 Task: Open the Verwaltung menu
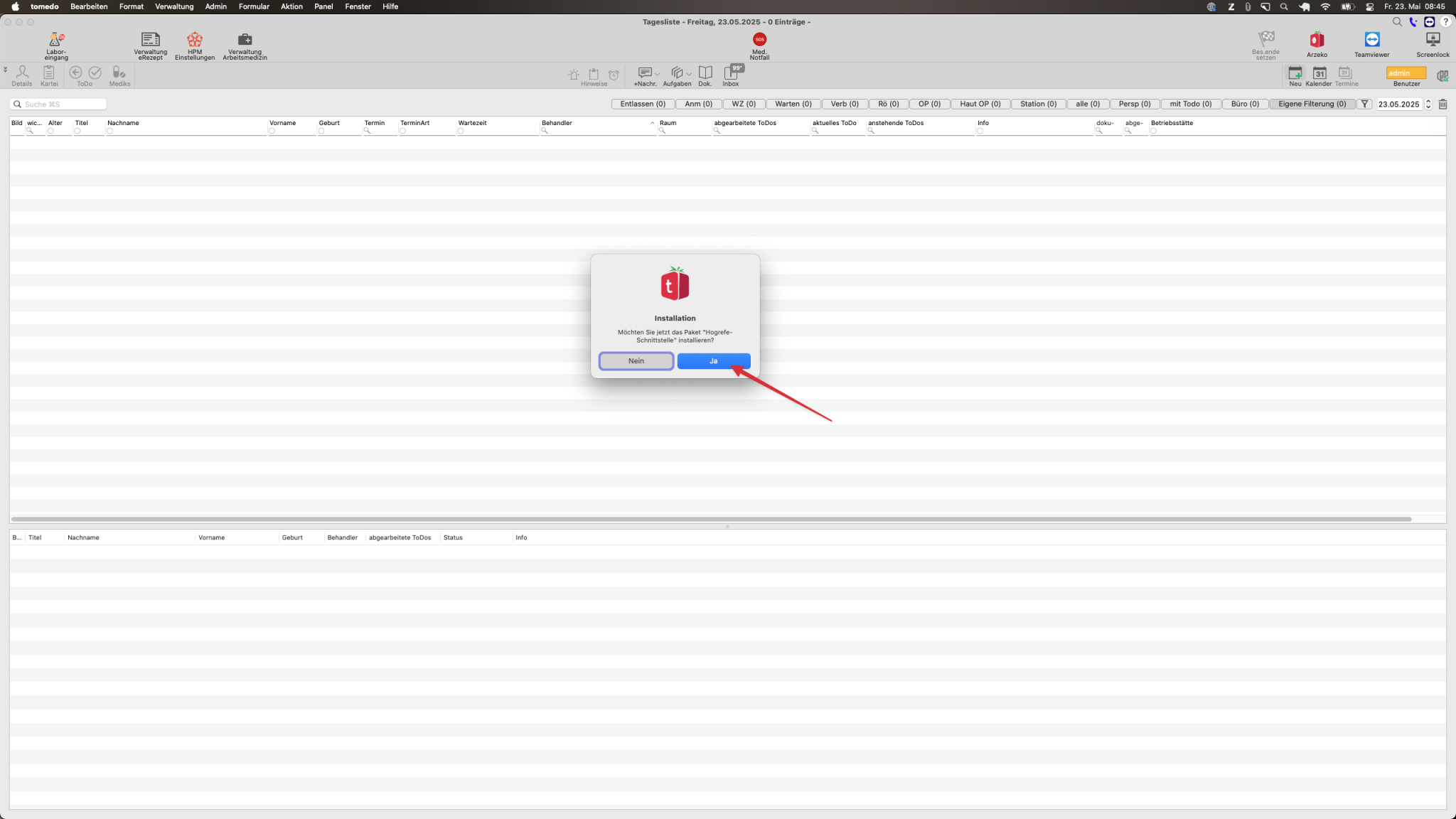click(x=174, y=6)
